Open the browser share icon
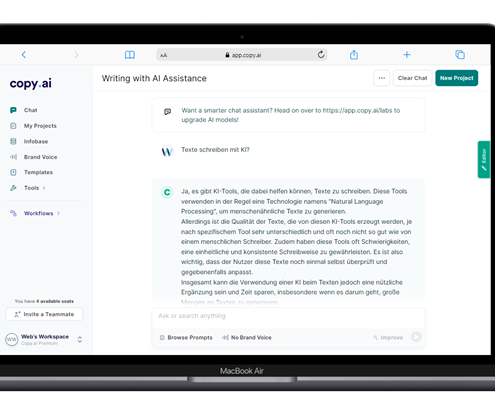495x397 pixels. click(354, 54)
